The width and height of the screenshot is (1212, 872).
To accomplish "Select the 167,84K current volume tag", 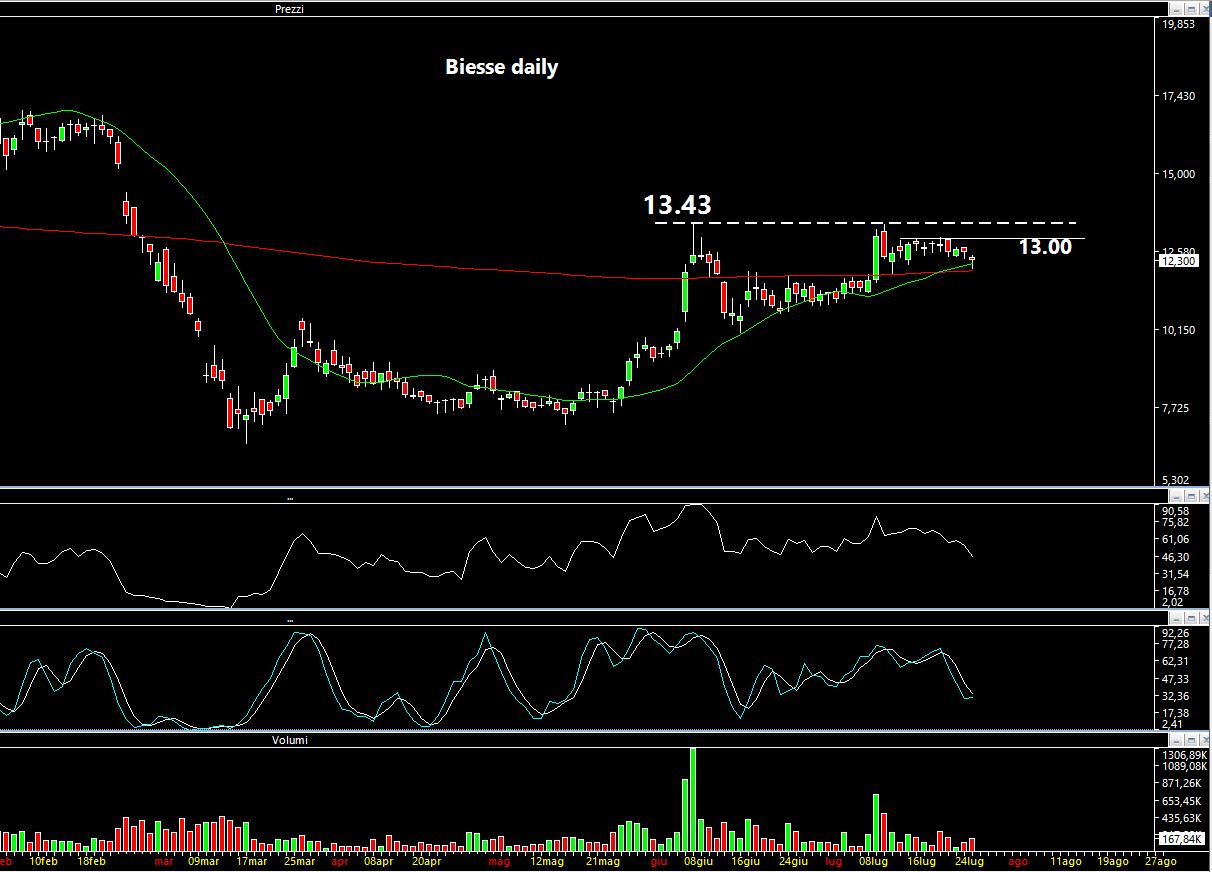I will click(1179, 838).
